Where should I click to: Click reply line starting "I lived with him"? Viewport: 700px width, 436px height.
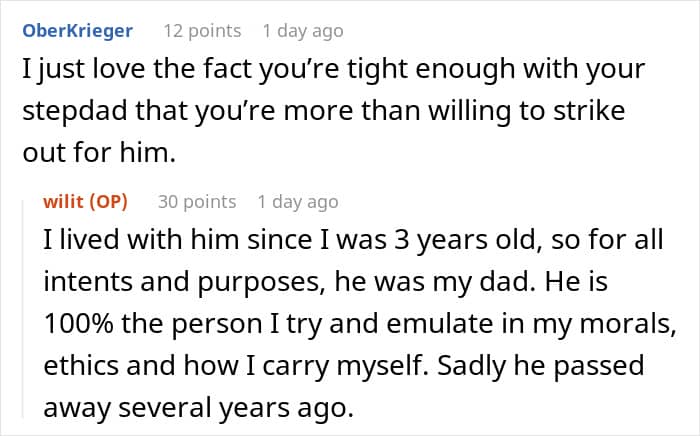[x=353, y=240]
